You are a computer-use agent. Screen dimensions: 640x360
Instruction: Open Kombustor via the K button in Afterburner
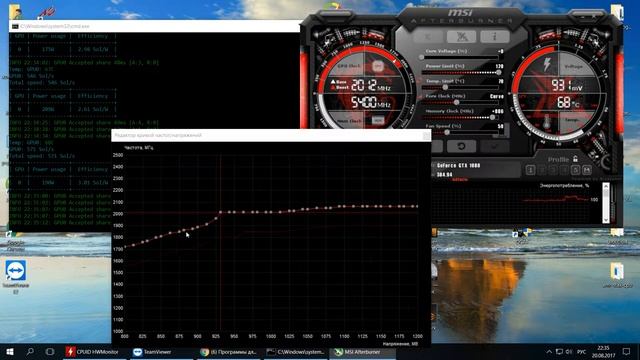click(x=428, y=37)
